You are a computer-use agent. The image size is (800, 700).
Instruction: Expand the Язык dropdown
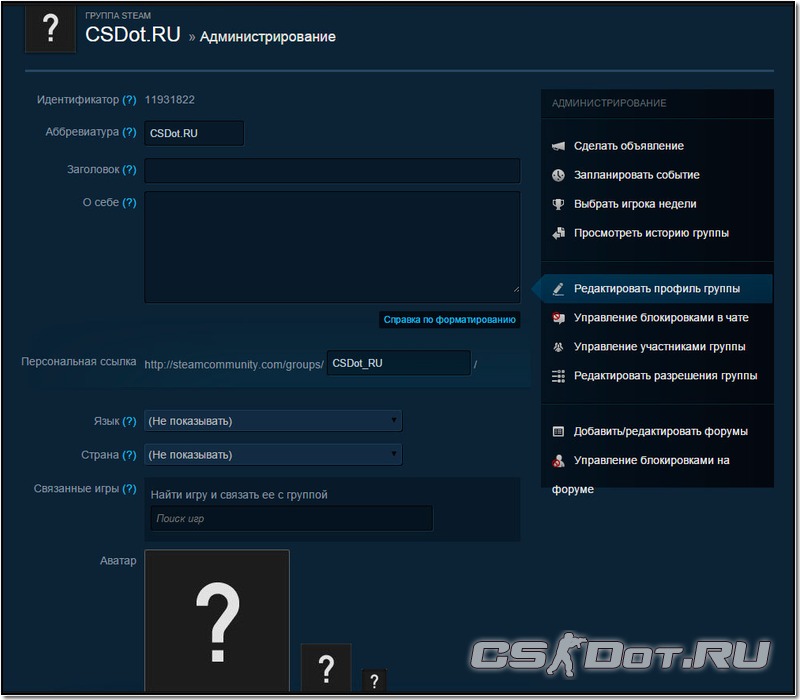pyautogui.click(x=273, y=421)
